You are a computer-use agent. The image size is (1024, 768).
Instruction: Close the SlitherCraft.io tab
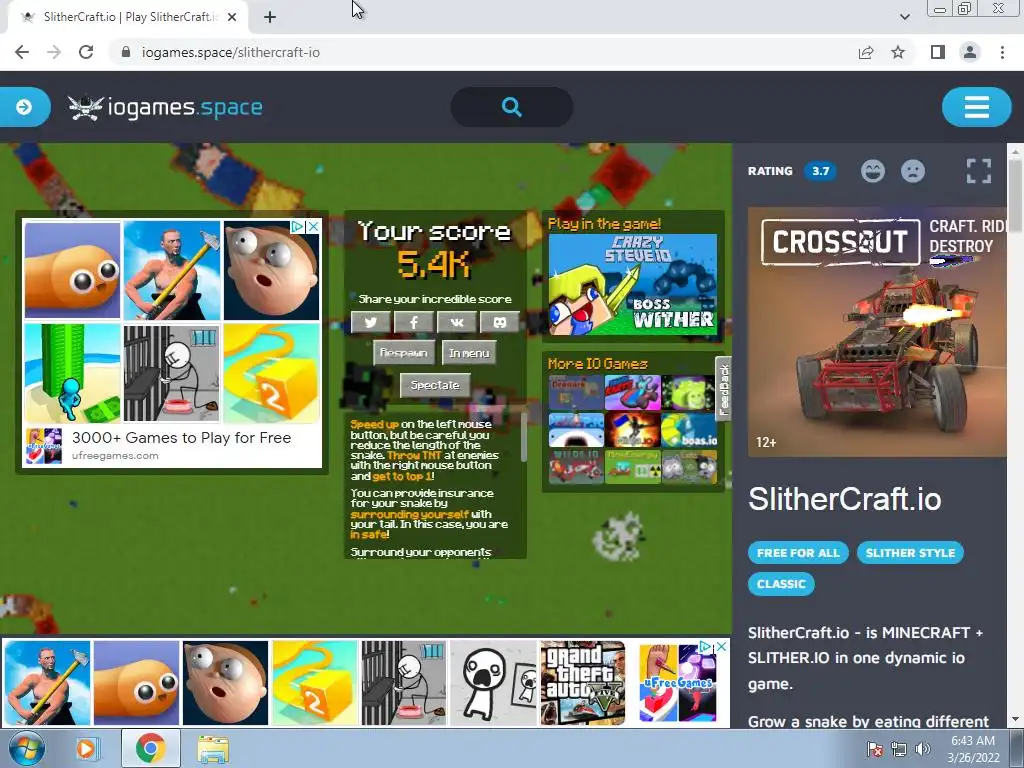(x=232, y=18)
